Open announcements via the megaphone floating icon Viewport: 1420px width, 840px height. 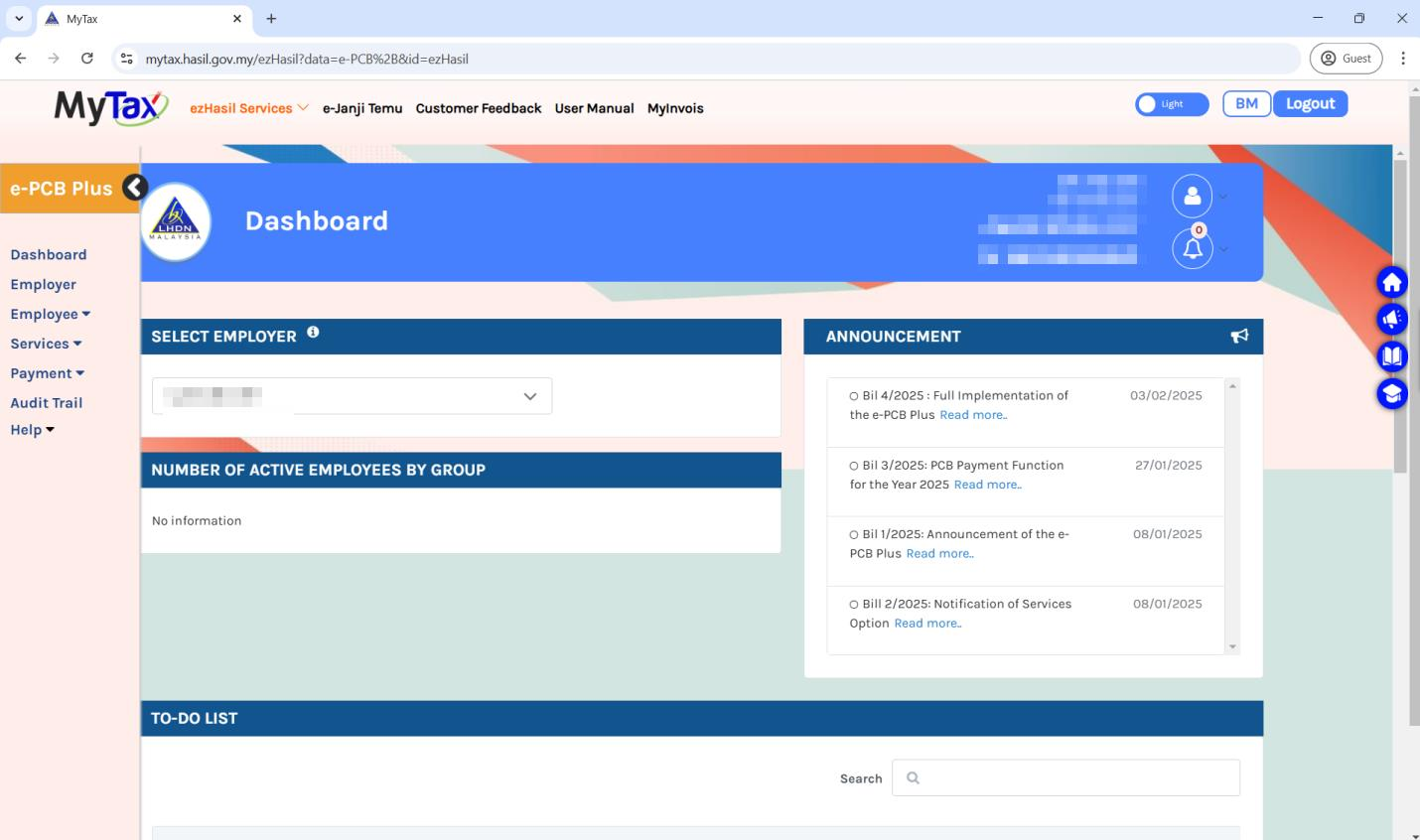pos(1392,319)
